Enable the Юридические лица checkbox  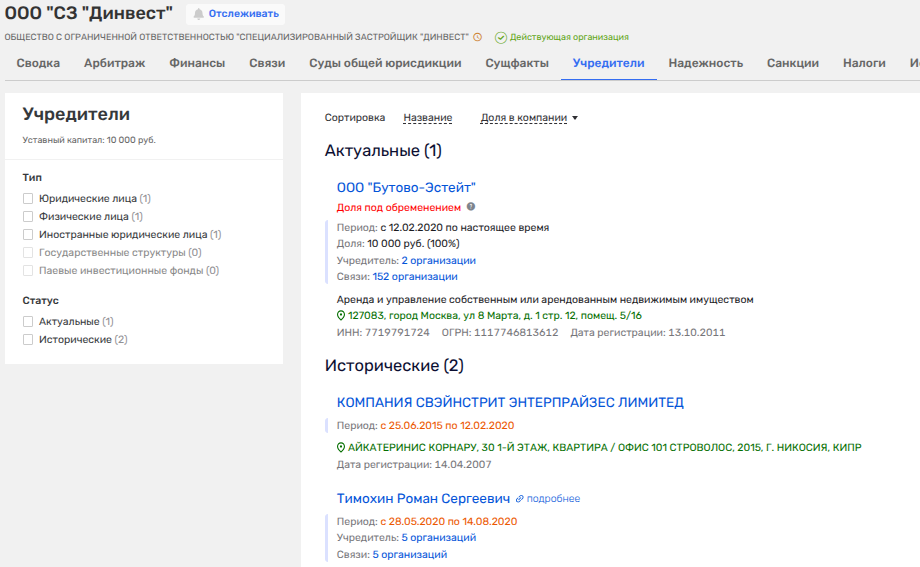[x=29, y=199]
